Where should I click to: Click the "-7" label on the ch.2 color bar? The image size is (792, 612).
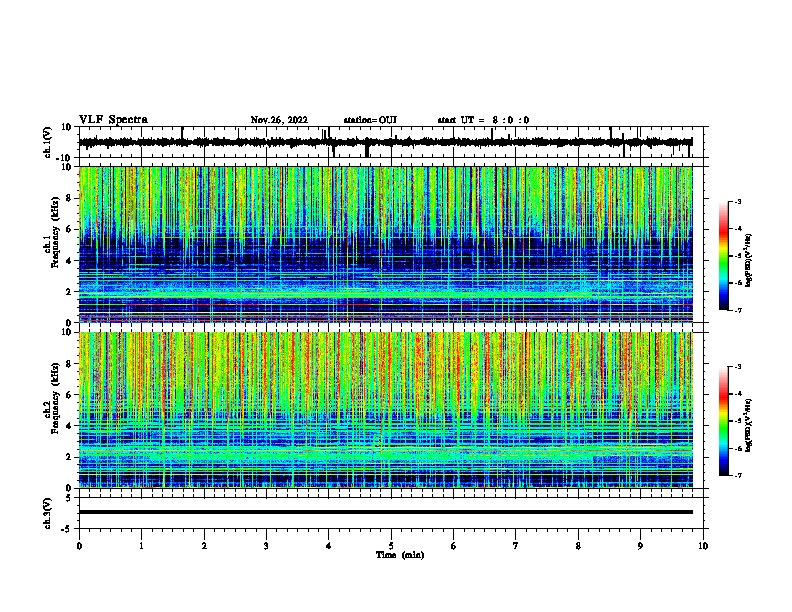737,475
